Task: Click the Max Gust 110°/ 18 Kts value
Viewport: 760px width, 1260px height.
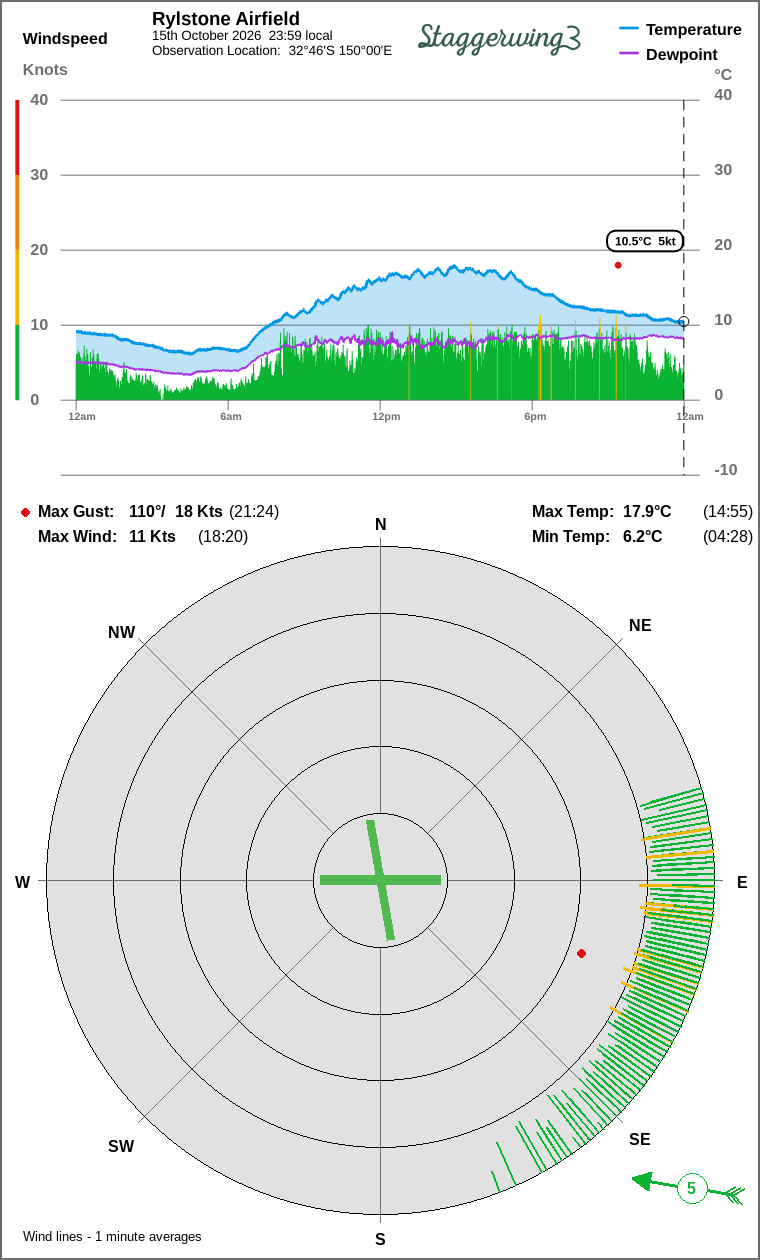Action: (176, 511)
